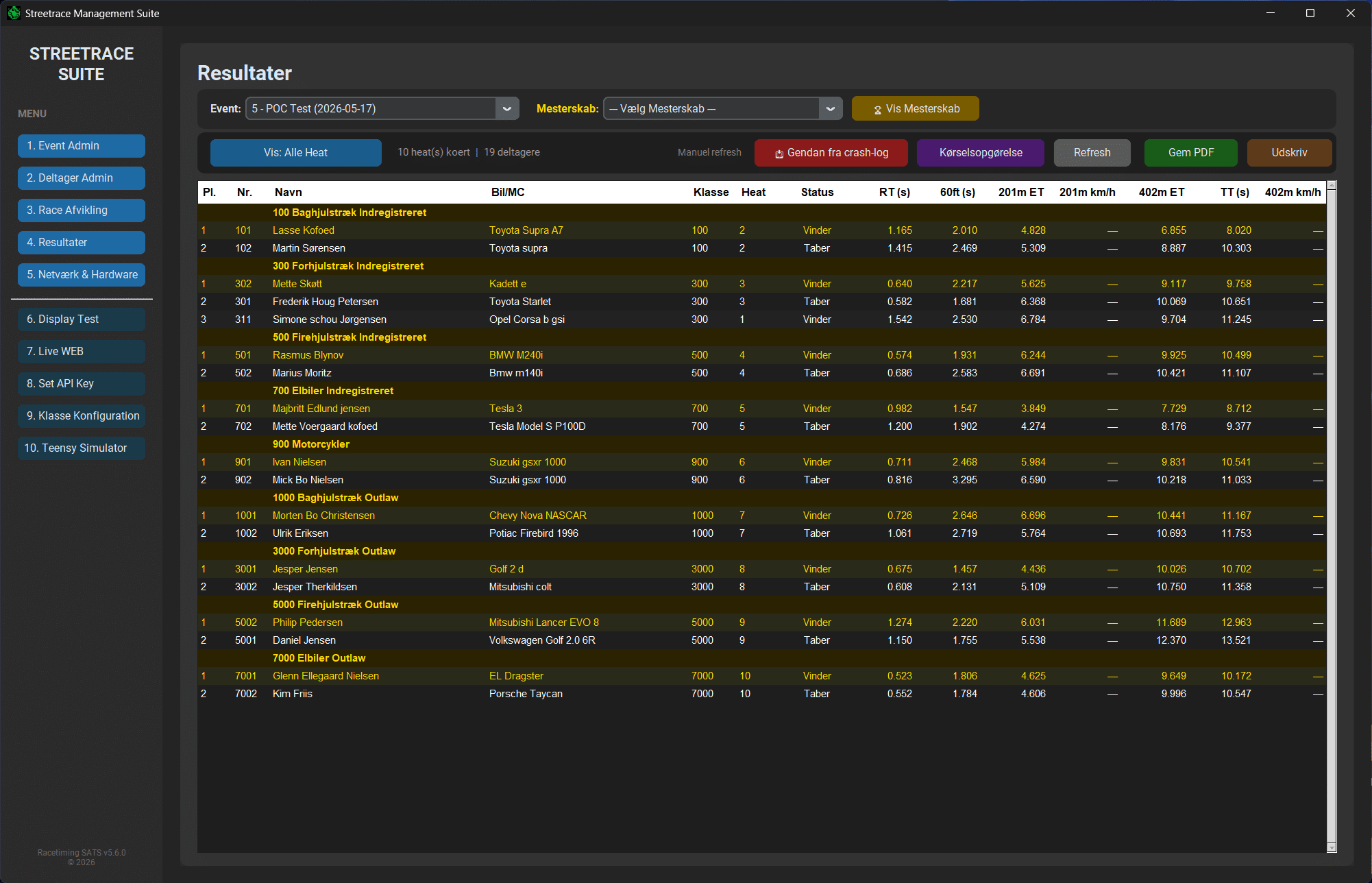Open 6. Display Test
The width and height of the screenshot is (1372, 883).
(x=82, y=319)
